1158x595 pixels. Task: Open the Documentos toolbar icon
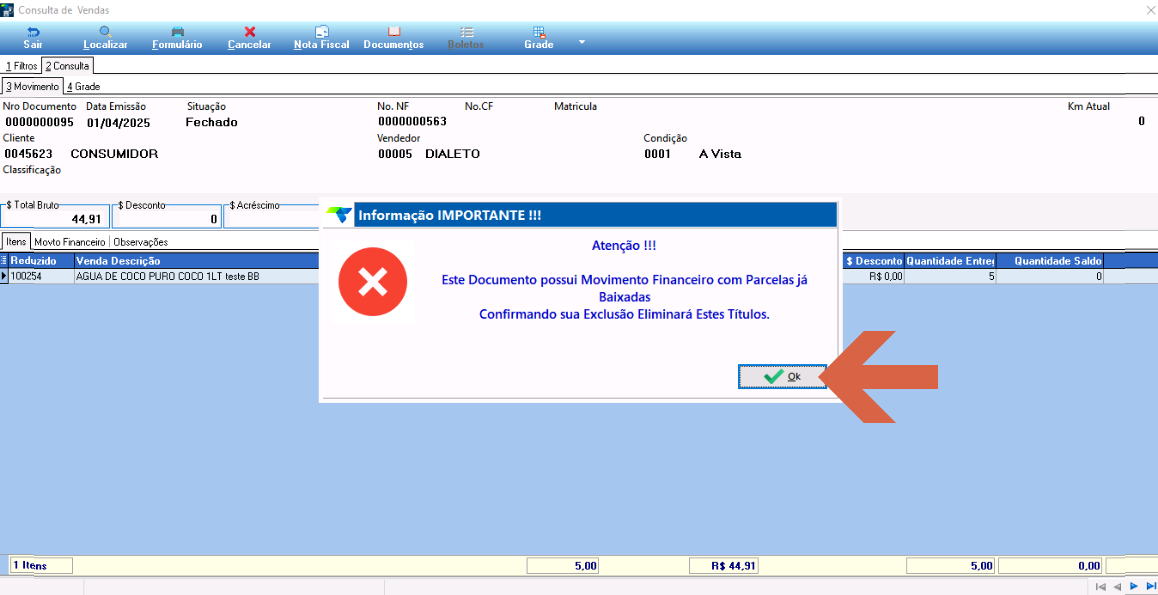pyautogui.click(x=394, y=38)
